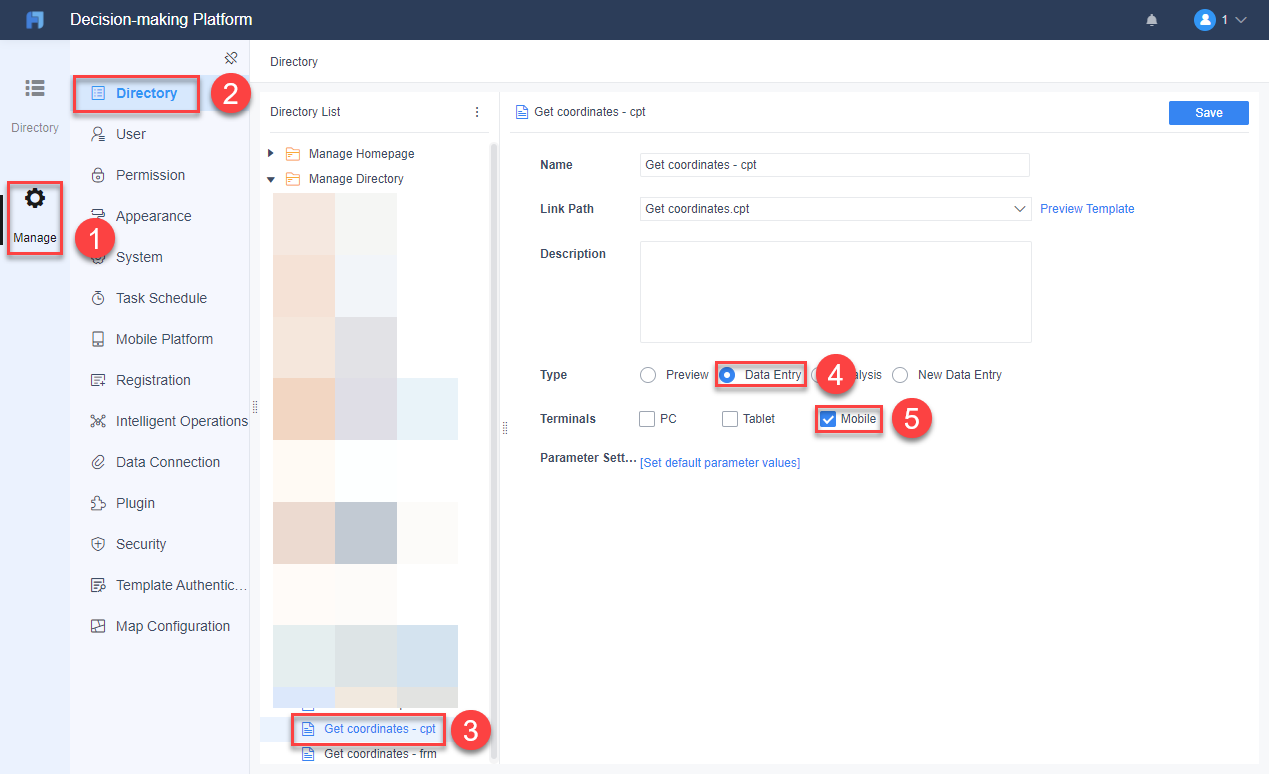Open the Preview Template link
The height and width of the screenshot is (774, 1269).
(x=1087, y=209)
